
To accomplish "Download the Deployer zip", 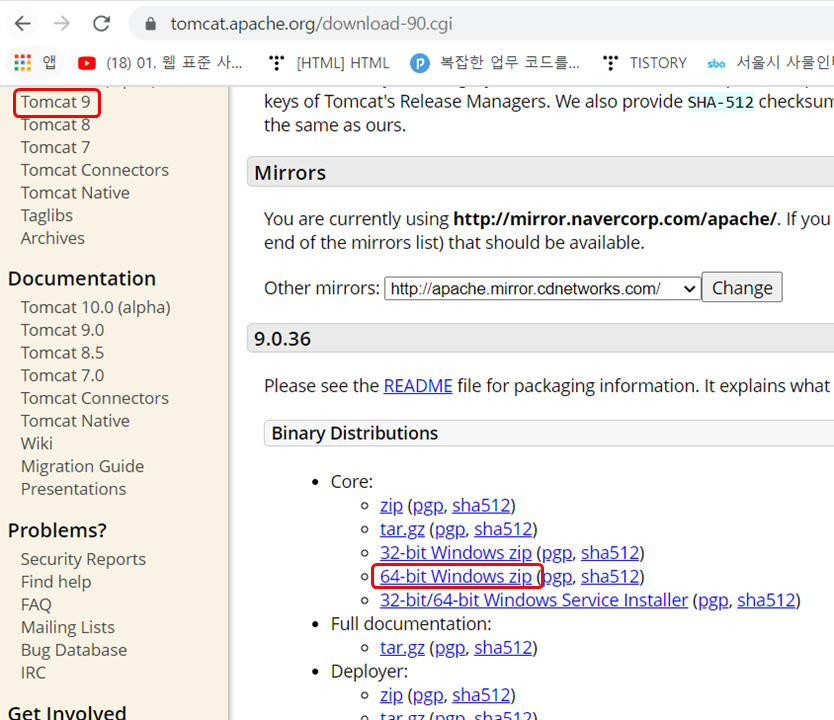I will 391,696.
